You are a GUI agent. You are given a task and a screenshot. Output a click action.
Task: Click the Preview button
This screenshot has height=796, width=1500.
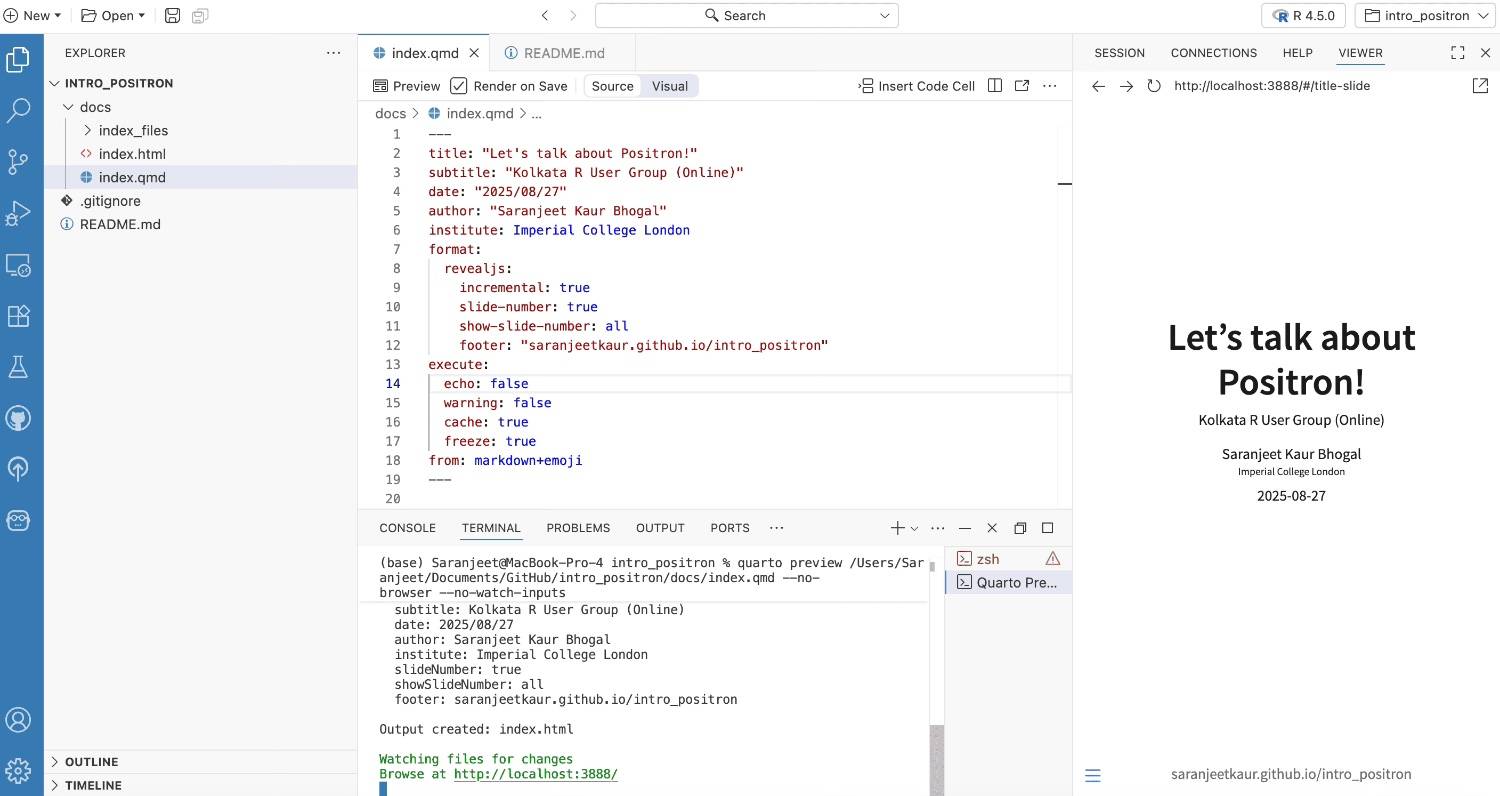pyautogui.click(x=406, y=86)
